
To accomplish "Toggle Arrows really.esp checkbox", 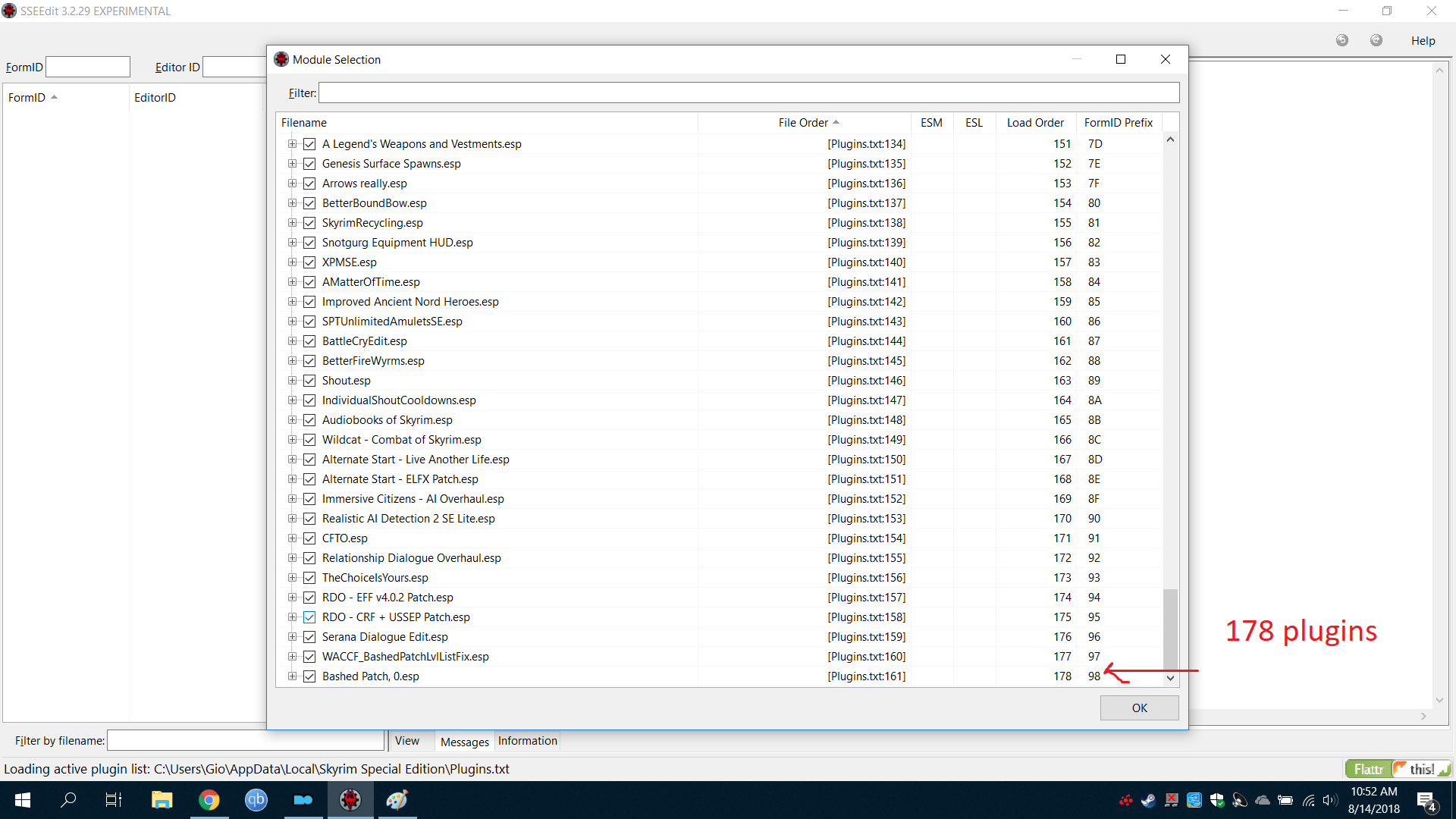I will 309,184.
